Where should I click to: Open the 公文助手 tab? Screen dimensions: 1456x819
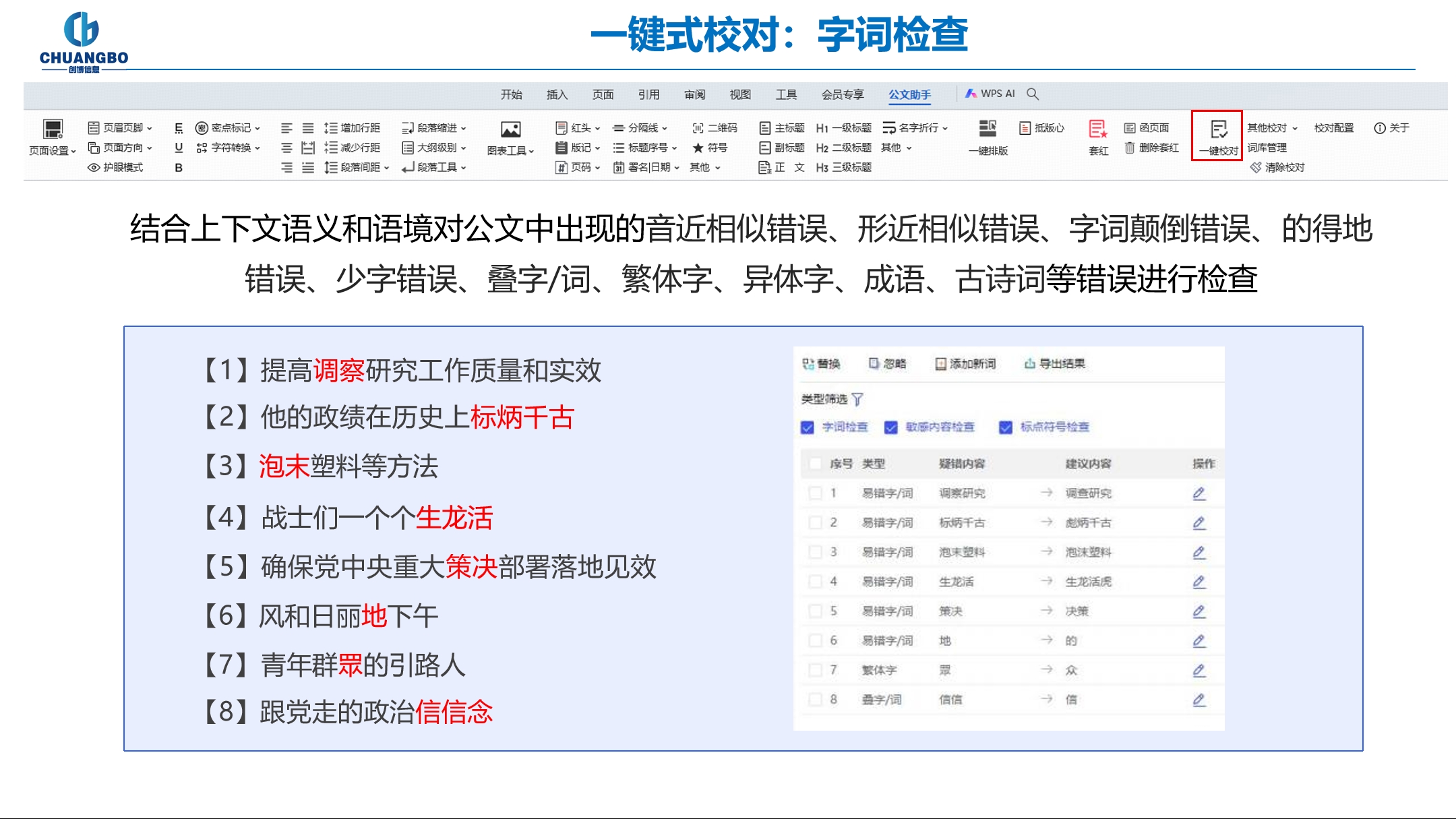(909, 94)
